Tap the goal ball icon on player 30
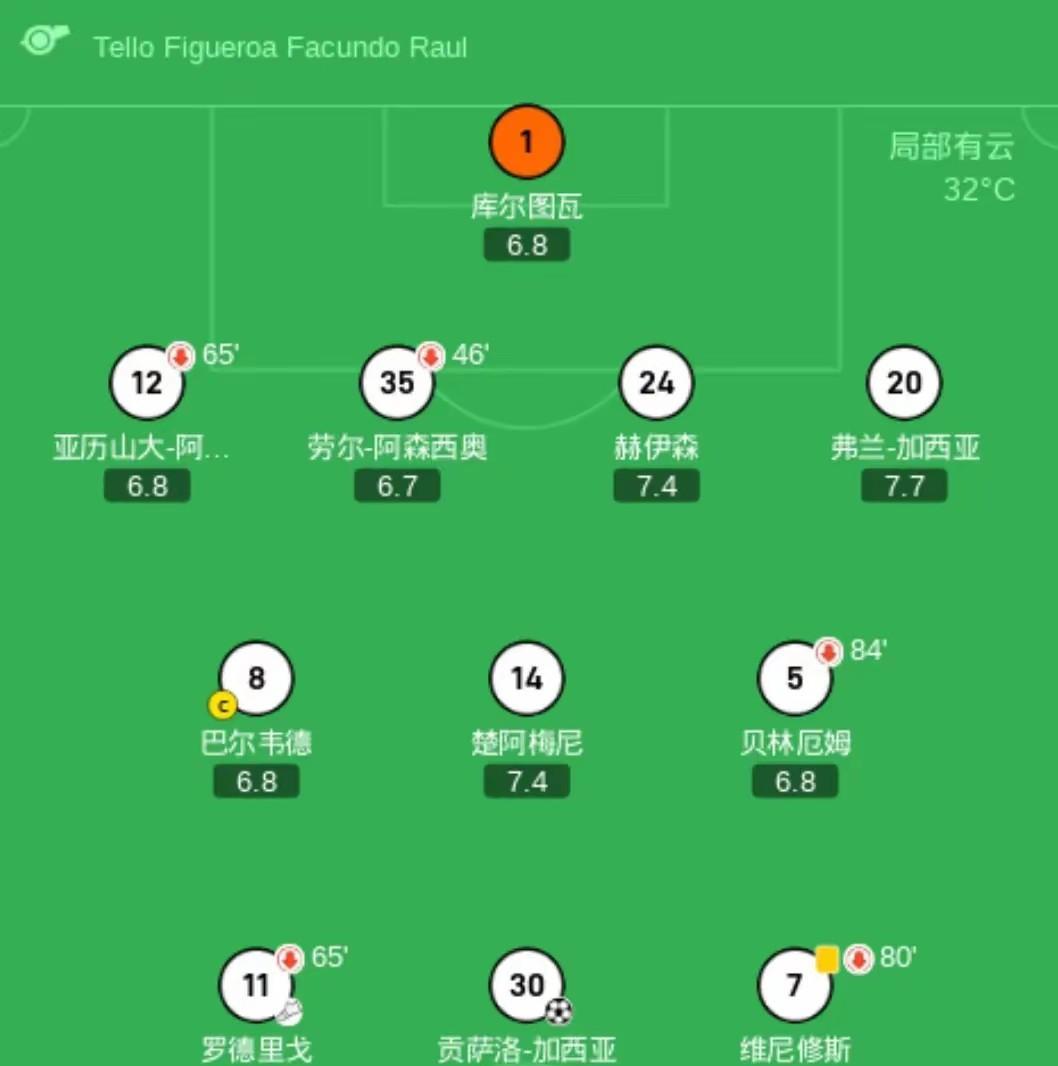 pos(559,1012)
